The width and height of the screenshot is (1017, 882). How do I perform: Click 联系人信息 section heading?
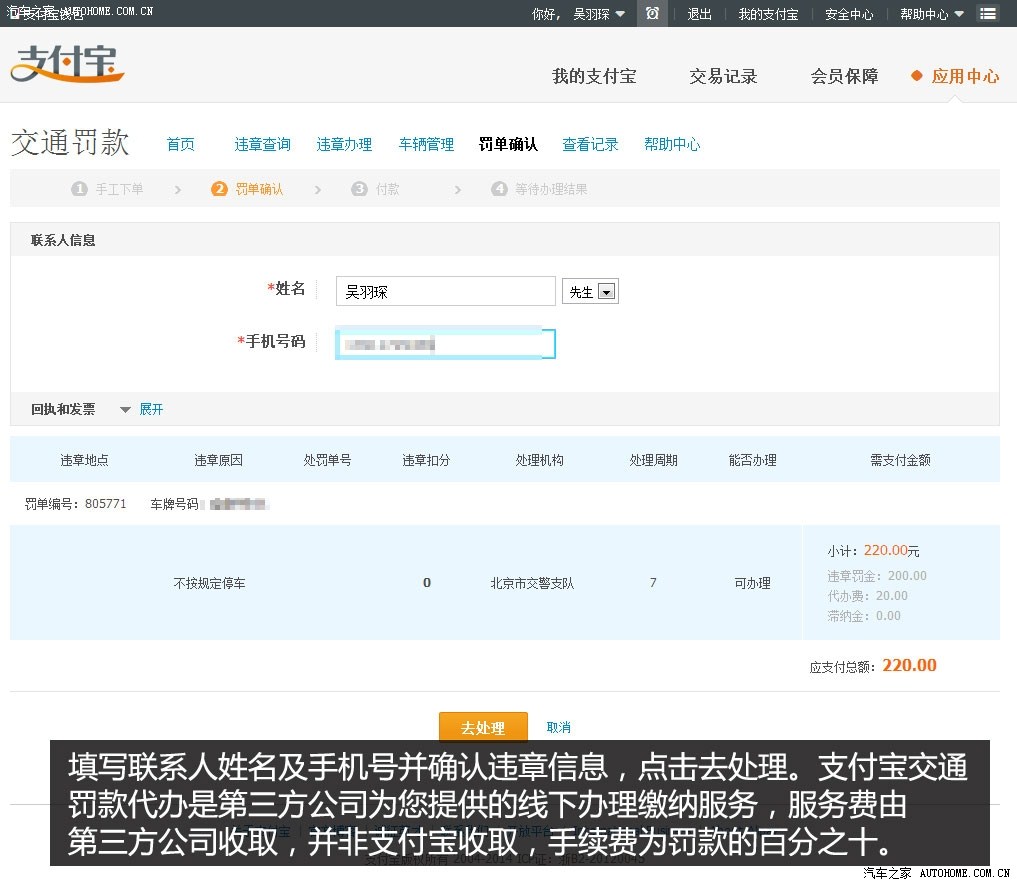63,240
